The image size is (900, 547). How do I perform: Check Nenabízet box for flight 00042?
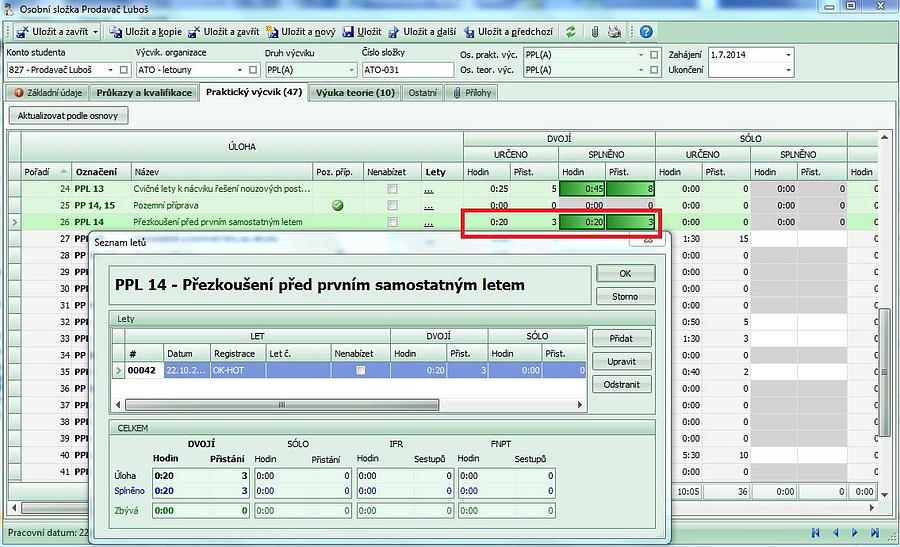click(361, 370)
